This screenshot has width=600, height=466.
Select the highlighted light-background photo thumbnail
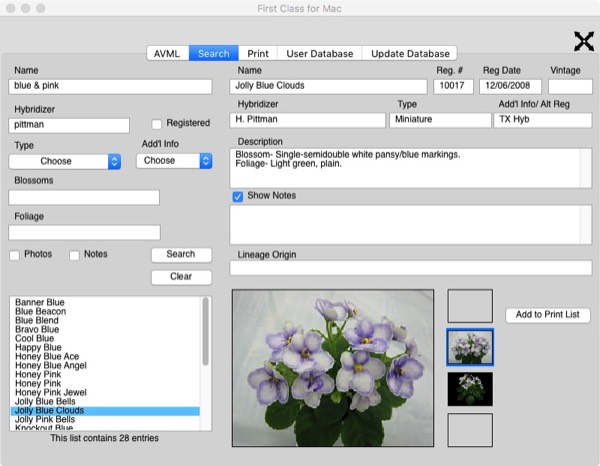click(470, 347)
